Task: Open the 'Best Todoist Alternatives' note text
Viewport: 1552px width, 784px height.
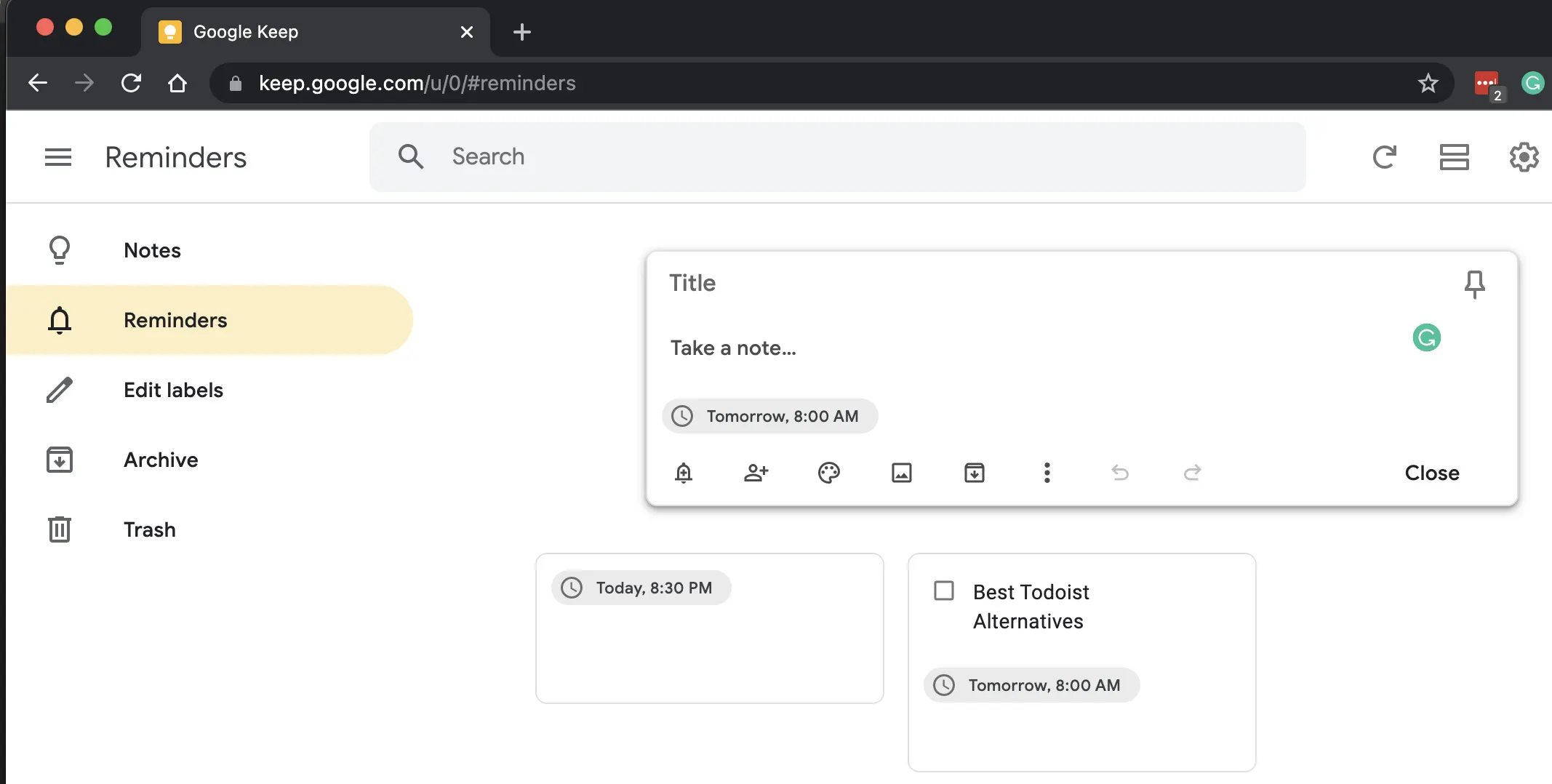Action: pos(1031,607)
